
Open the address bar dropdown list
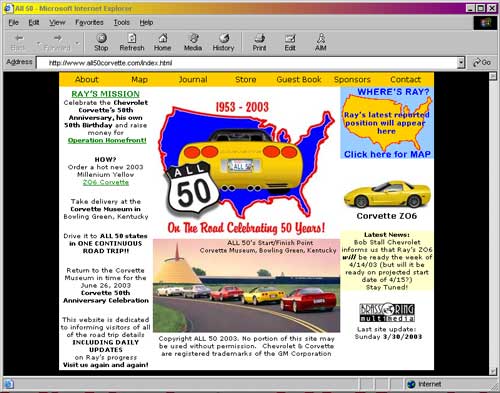(x=461, y=62)
